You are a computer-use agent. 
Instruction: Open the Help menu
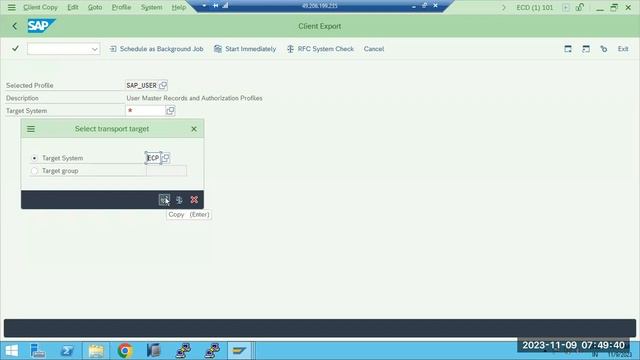(178, 7)
